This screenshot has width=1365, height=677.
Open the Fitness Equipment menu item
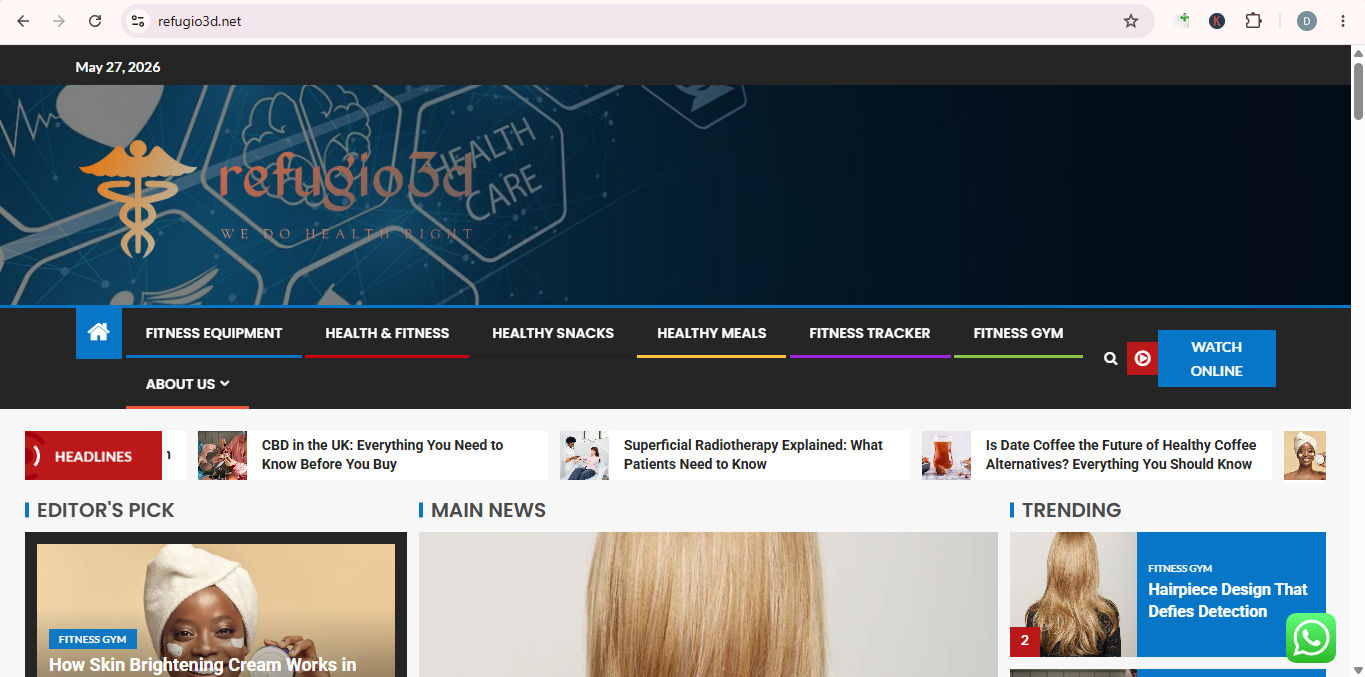click(214, 333)
